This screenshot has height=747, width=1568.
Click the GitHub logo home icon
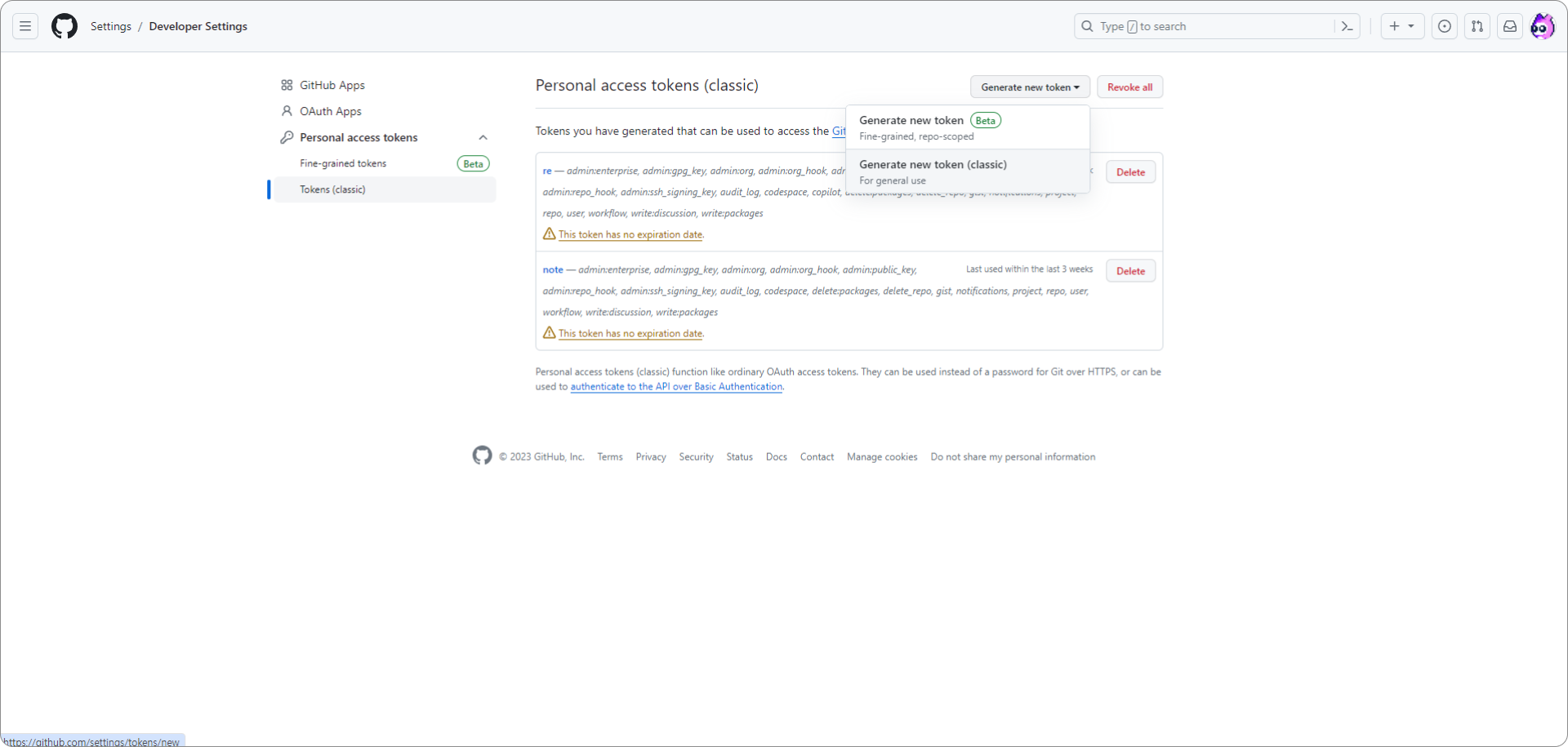point(65,26)
